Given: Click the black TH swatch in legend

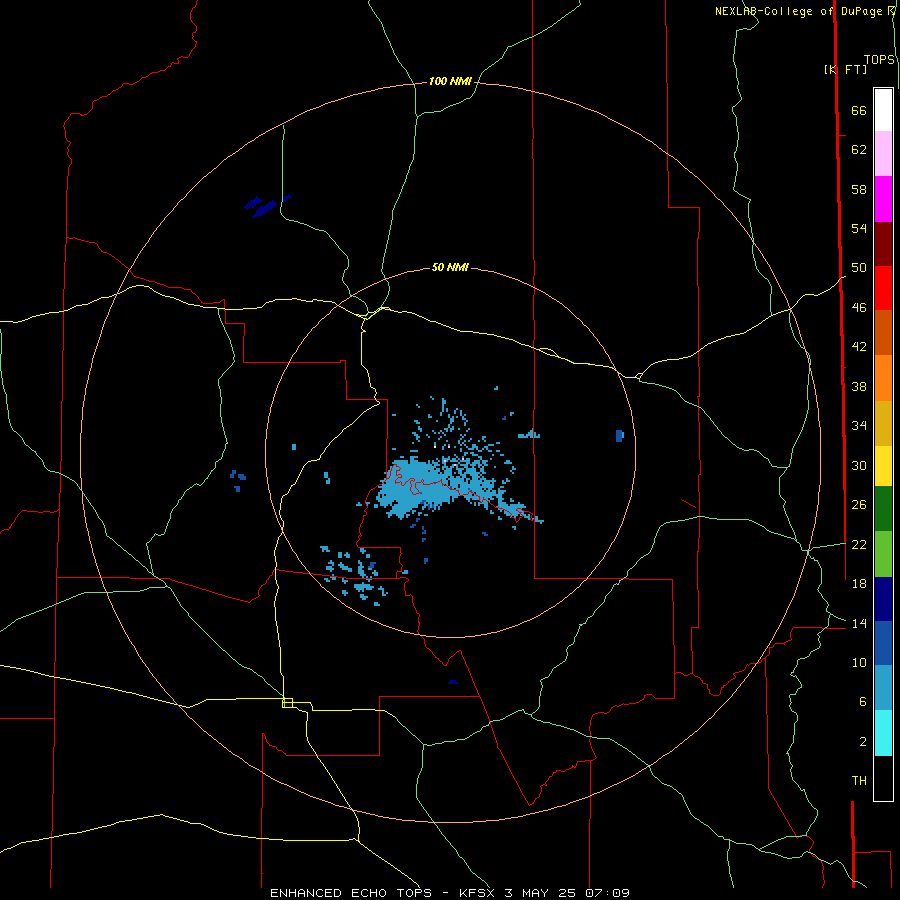Looking at the screenshot, I should click(883, 778).
